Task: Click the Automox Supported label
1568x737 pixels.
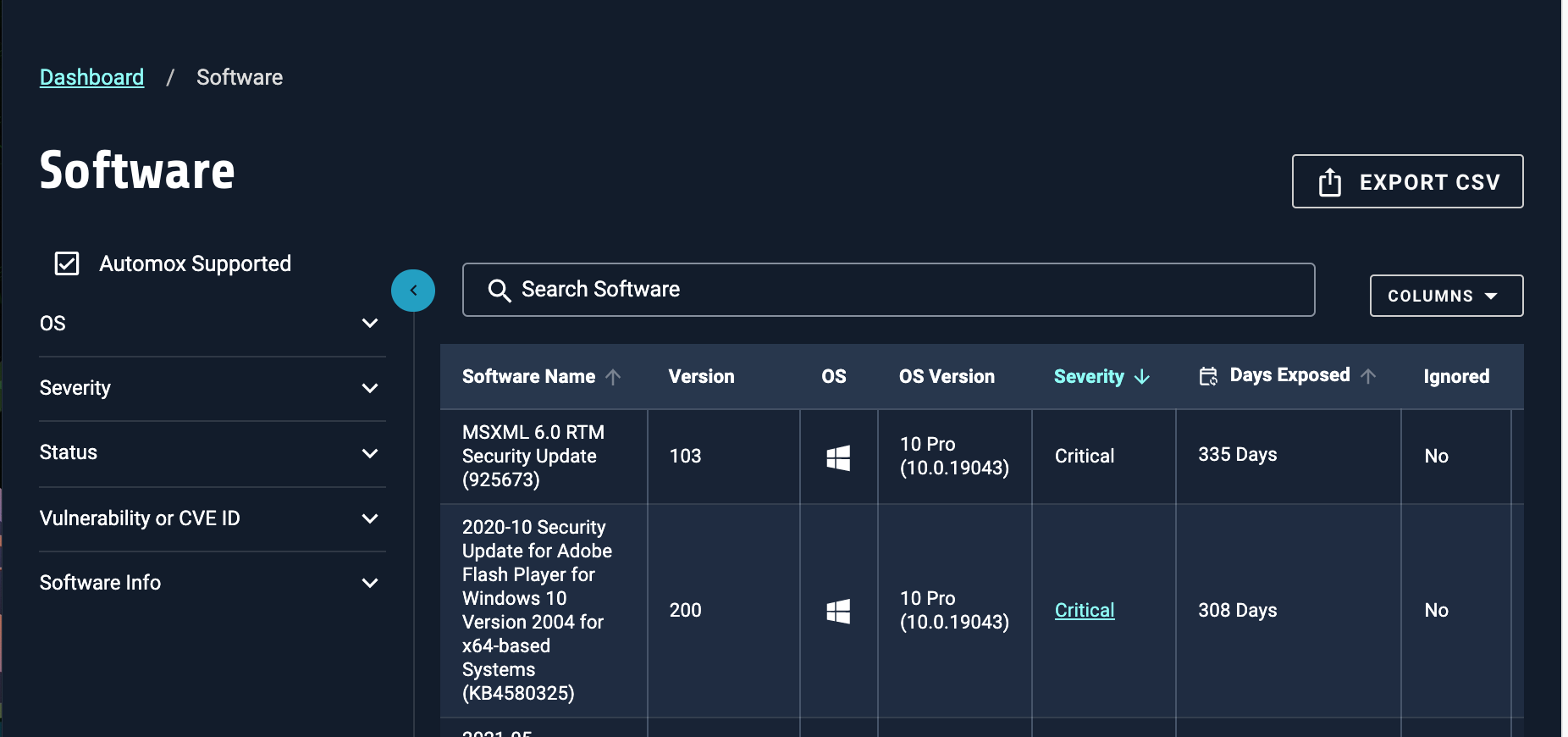Action: pos(196,263)
